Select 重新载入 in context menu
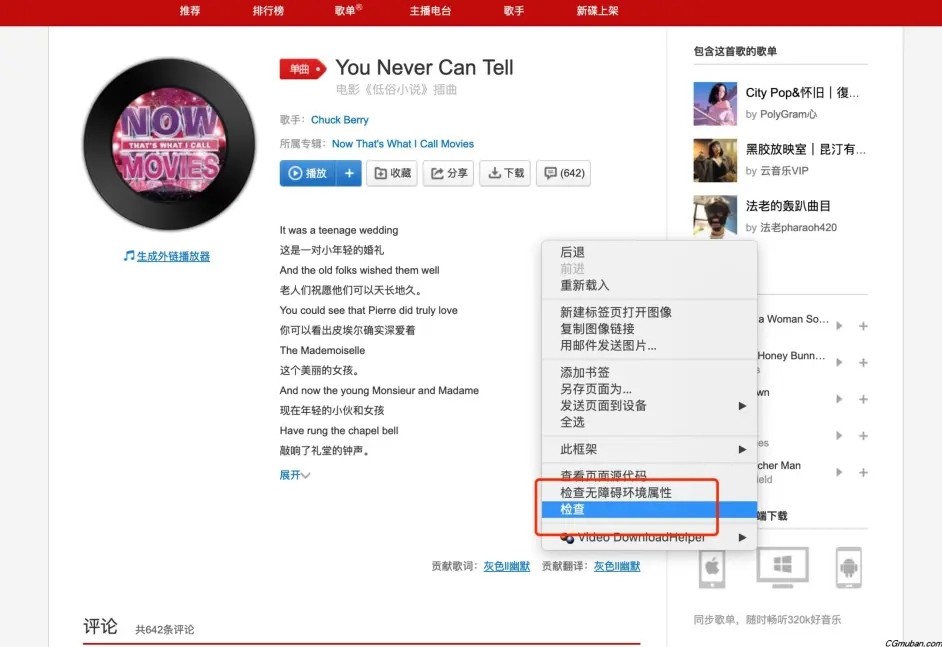The image size is (942, 647). 649,285
